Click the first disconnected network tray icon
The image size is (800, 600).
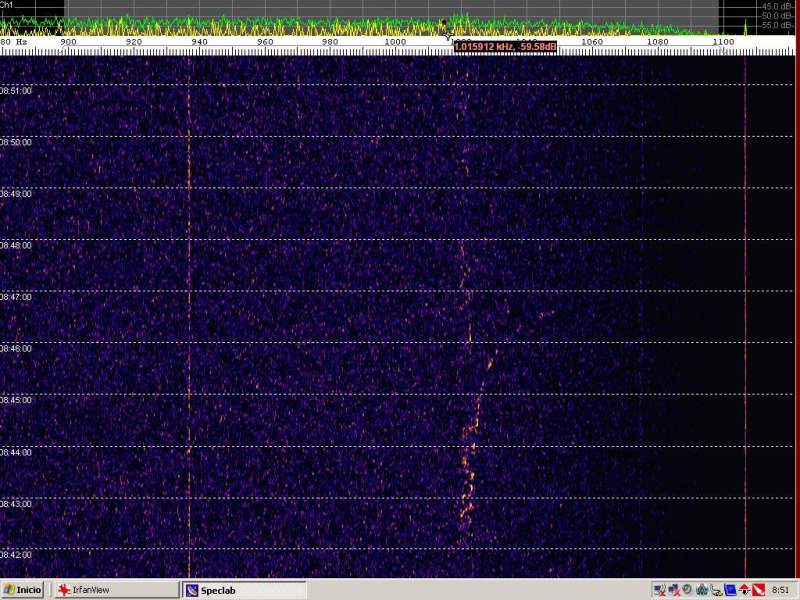click(660, 590)
